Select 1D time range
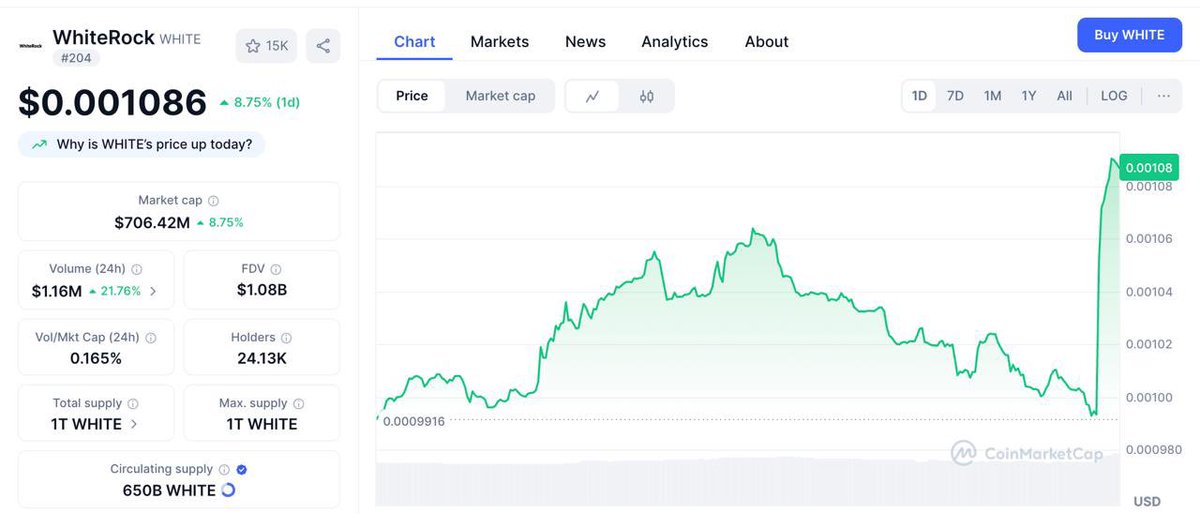1200x514 pixels. [x=919, y=96]
